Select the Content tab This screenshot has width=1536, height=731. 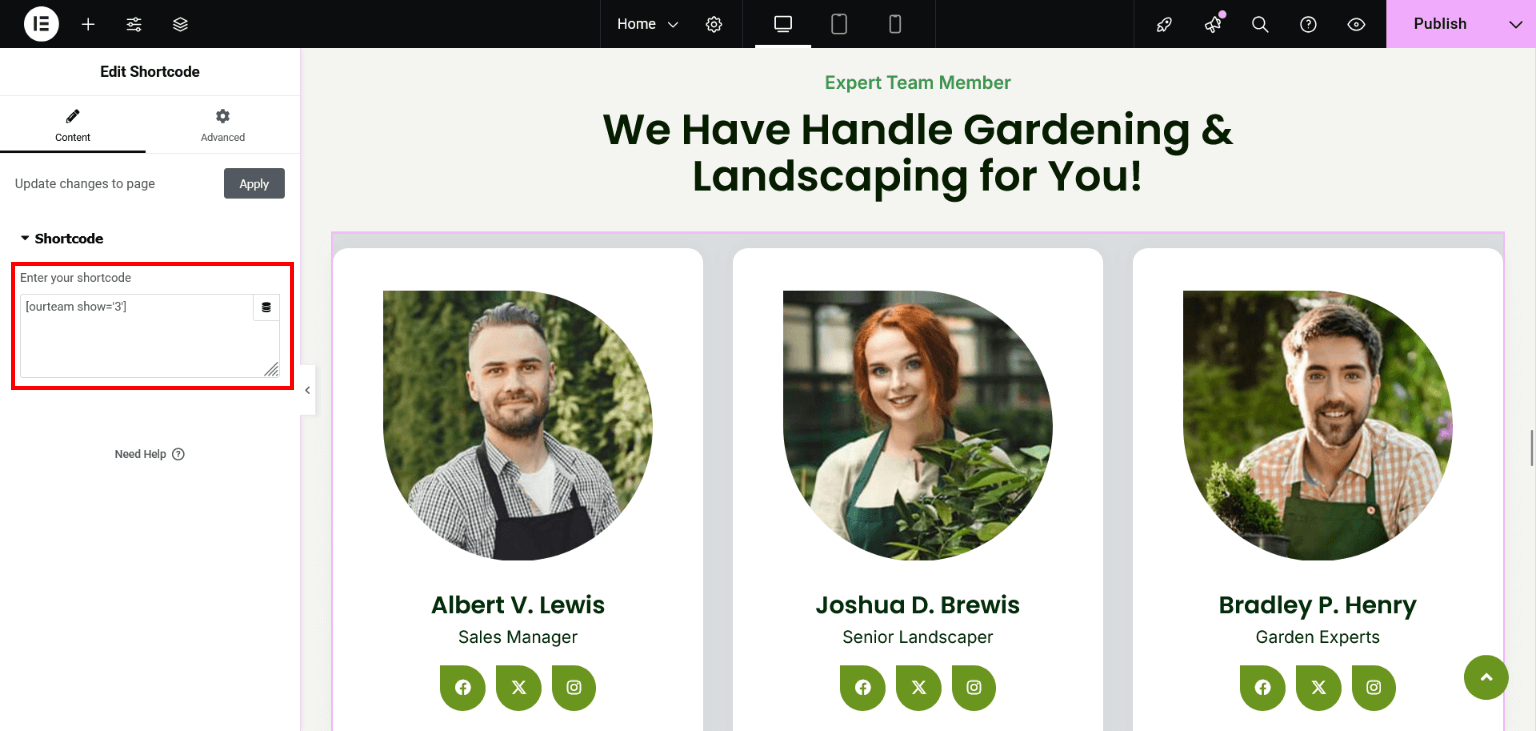tap(73, 125)
